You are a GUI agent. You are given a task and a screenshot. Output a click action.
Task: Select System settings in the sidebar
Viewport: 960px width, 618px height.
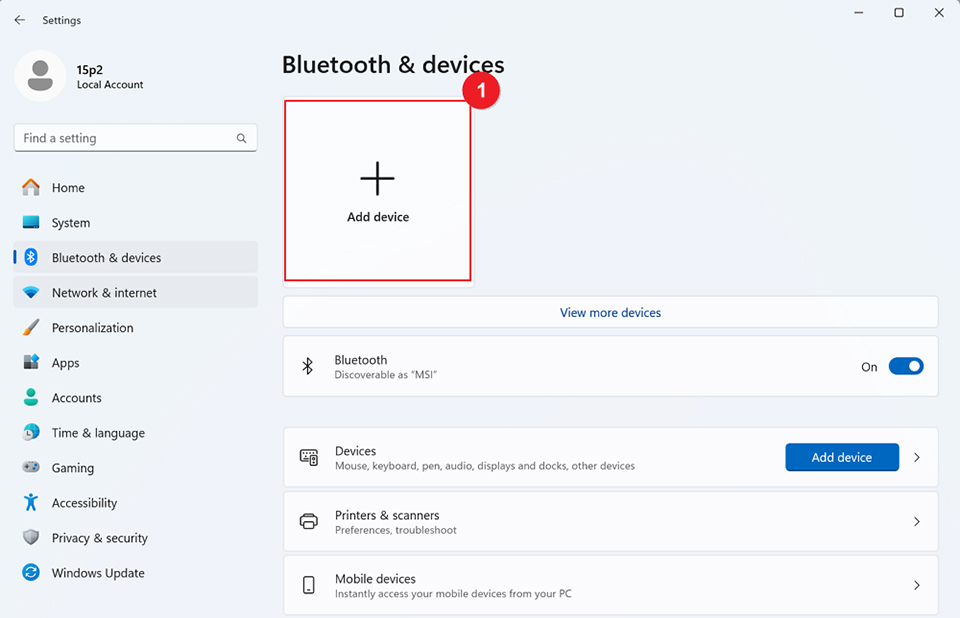70,222
